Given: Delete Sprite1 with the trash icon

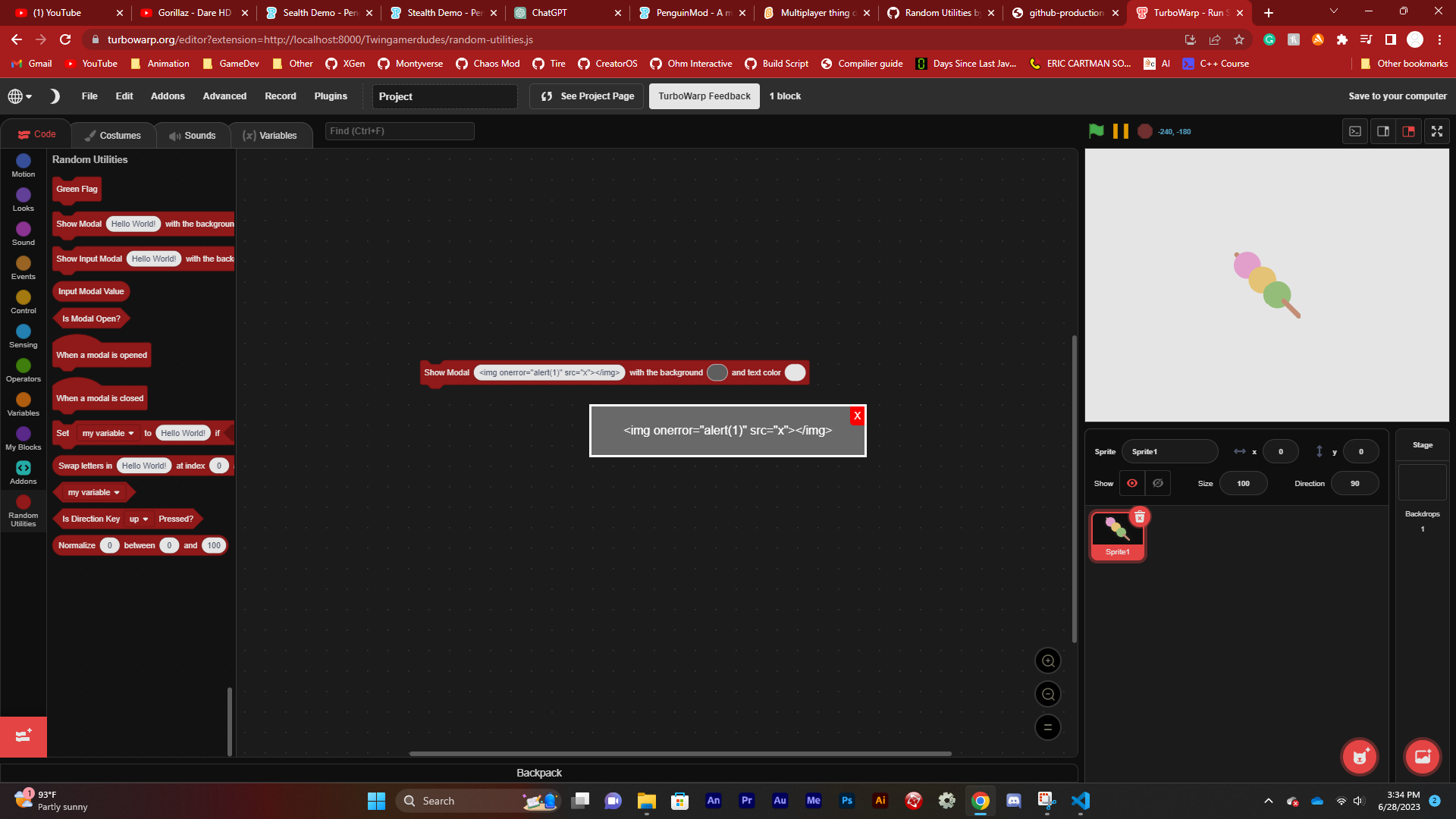Looking at the screenshot, I should tap(1139, 517).
